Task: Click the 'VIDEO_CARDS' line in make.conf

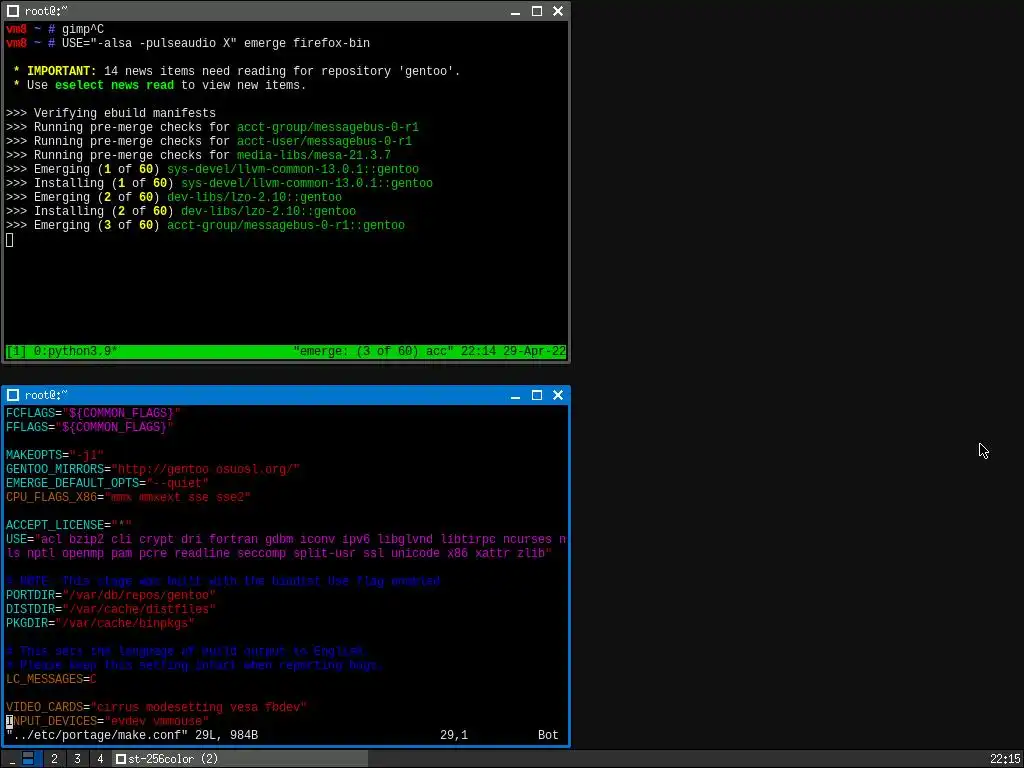Action: tap(157, 707)
